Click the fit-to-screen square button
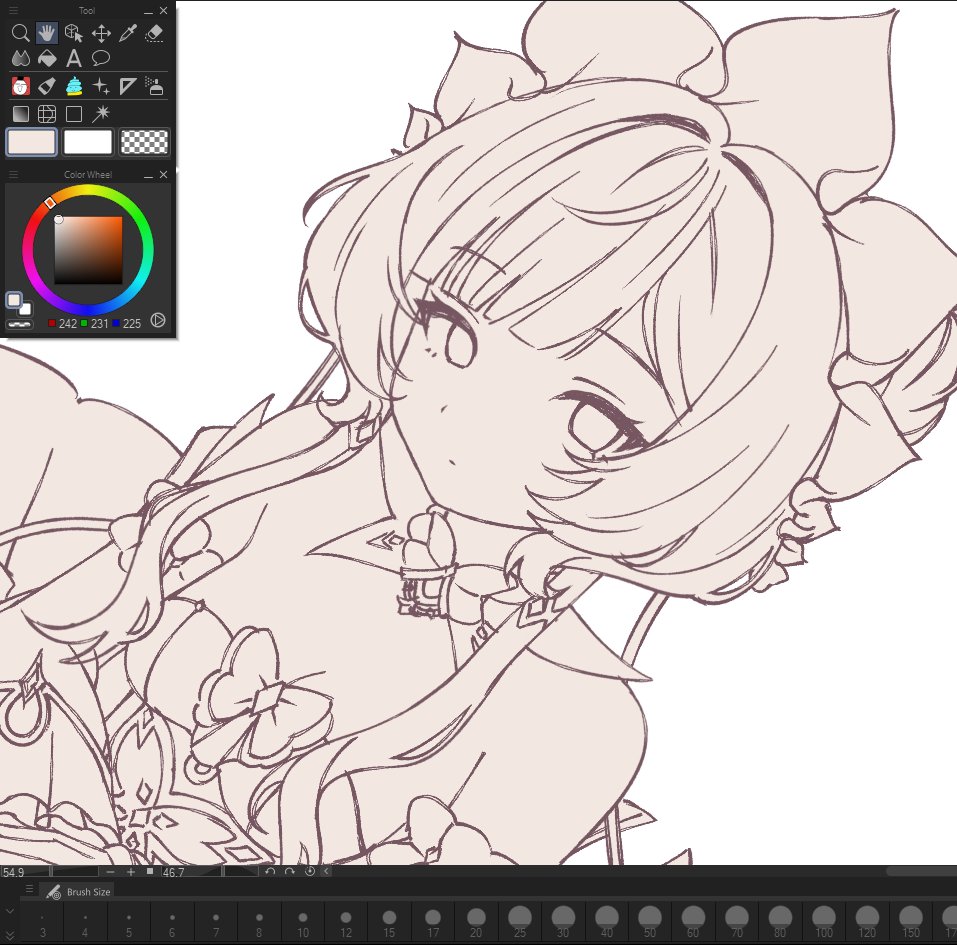957x945 pixels. point(150,872)
